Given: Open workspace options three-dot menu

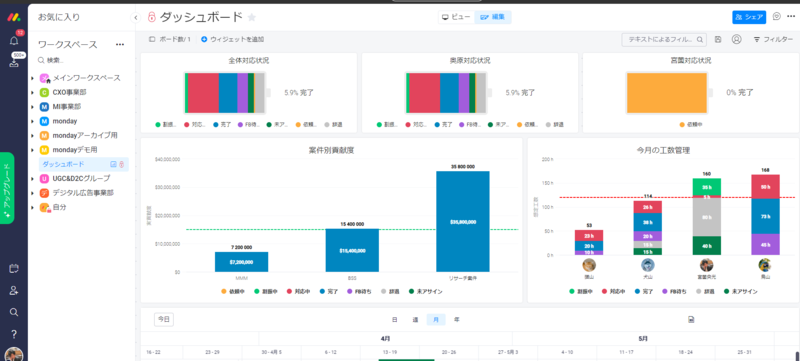Looking at the screenshot, I should click(x=120, y=45).
